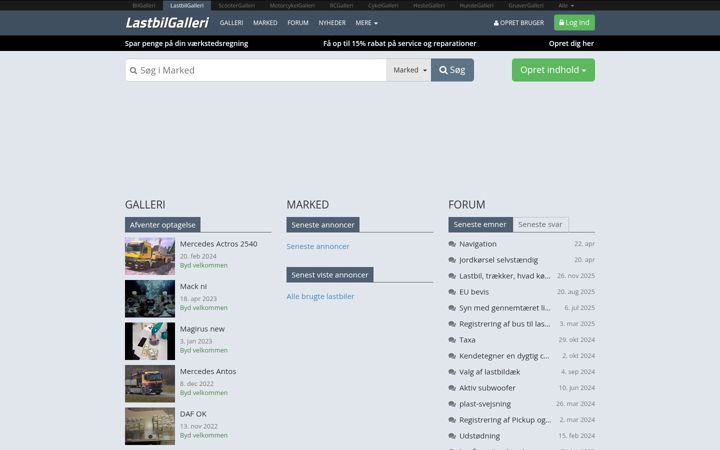Viewport: 720px width, 450px height.
Task: Open the Lastbil, trækker, hvad kø... topic
Action: 505,276
